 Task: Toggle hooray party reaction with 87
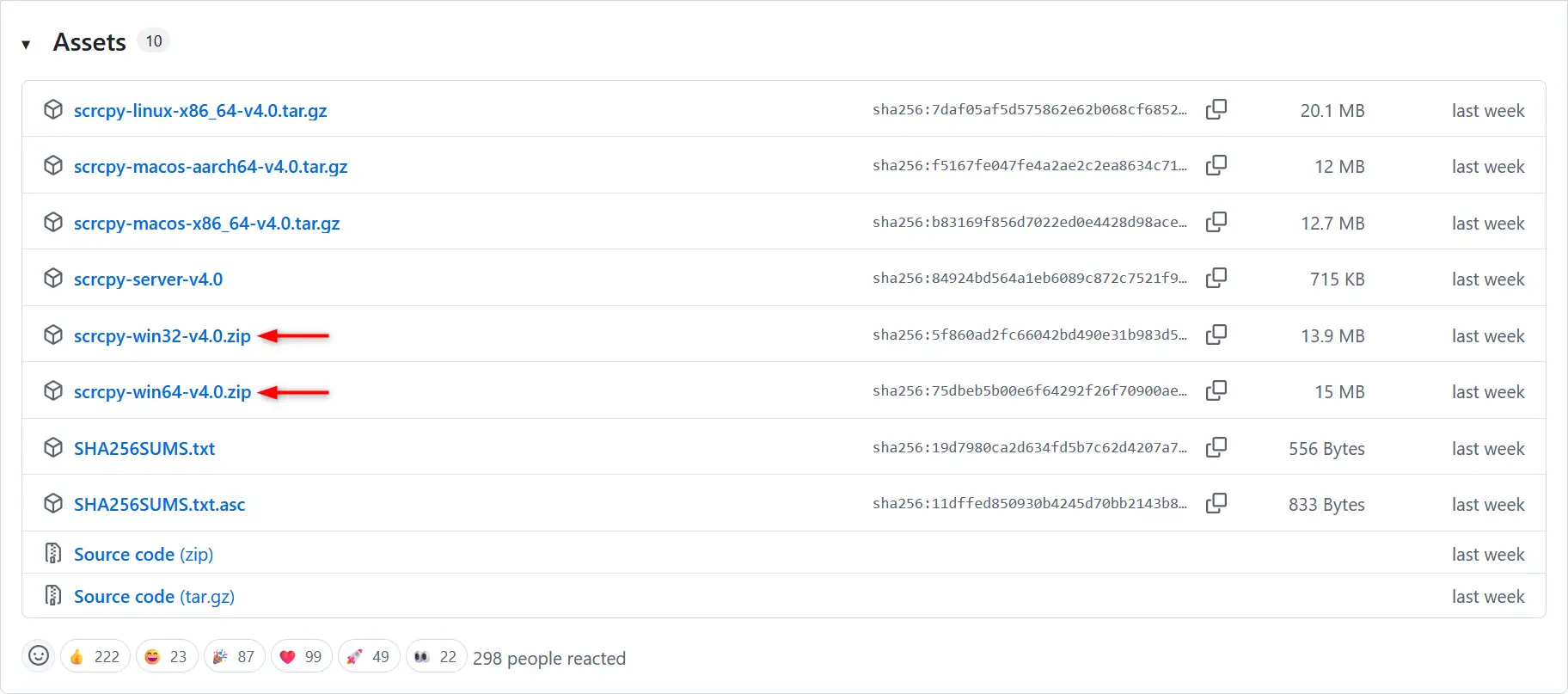pos(235,656)
